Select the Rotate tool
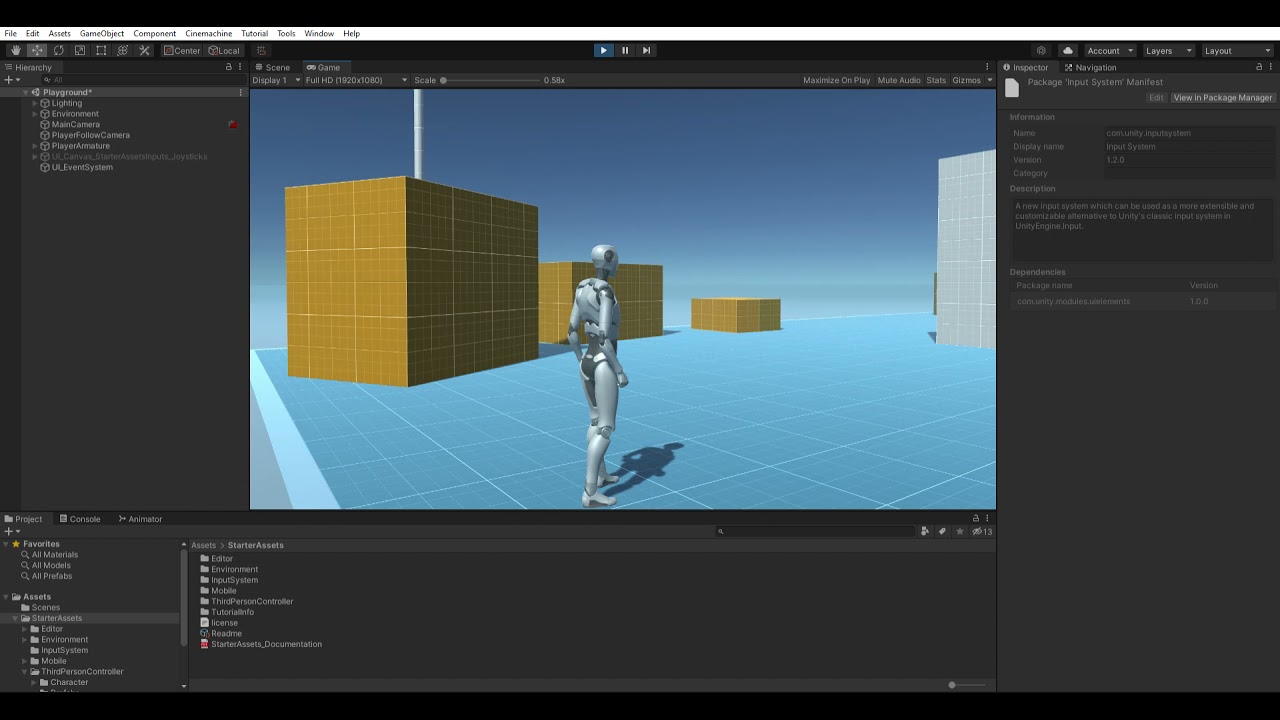 coord(59,50)
